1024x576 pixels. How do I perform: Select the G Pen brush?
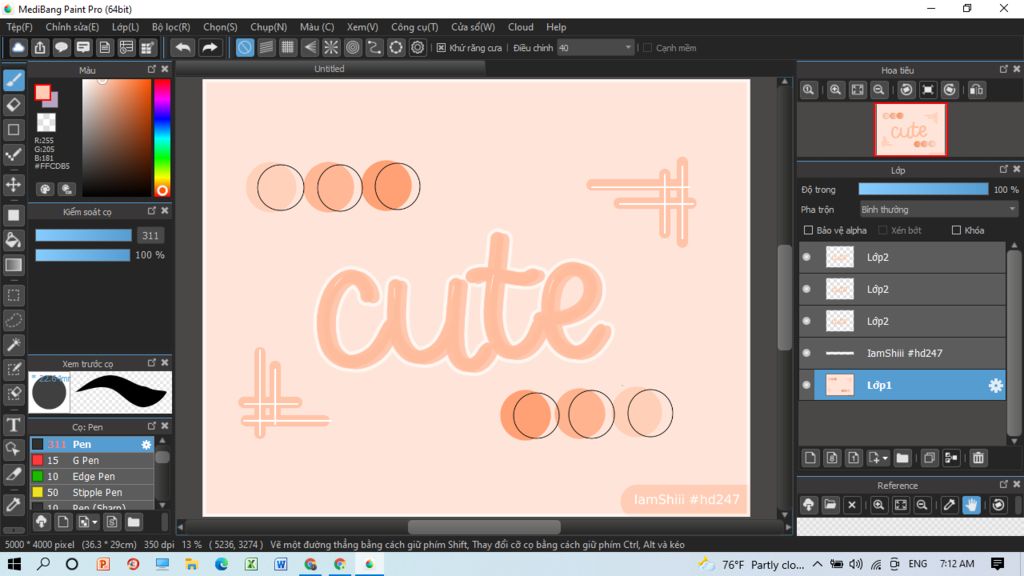(92, 460)
